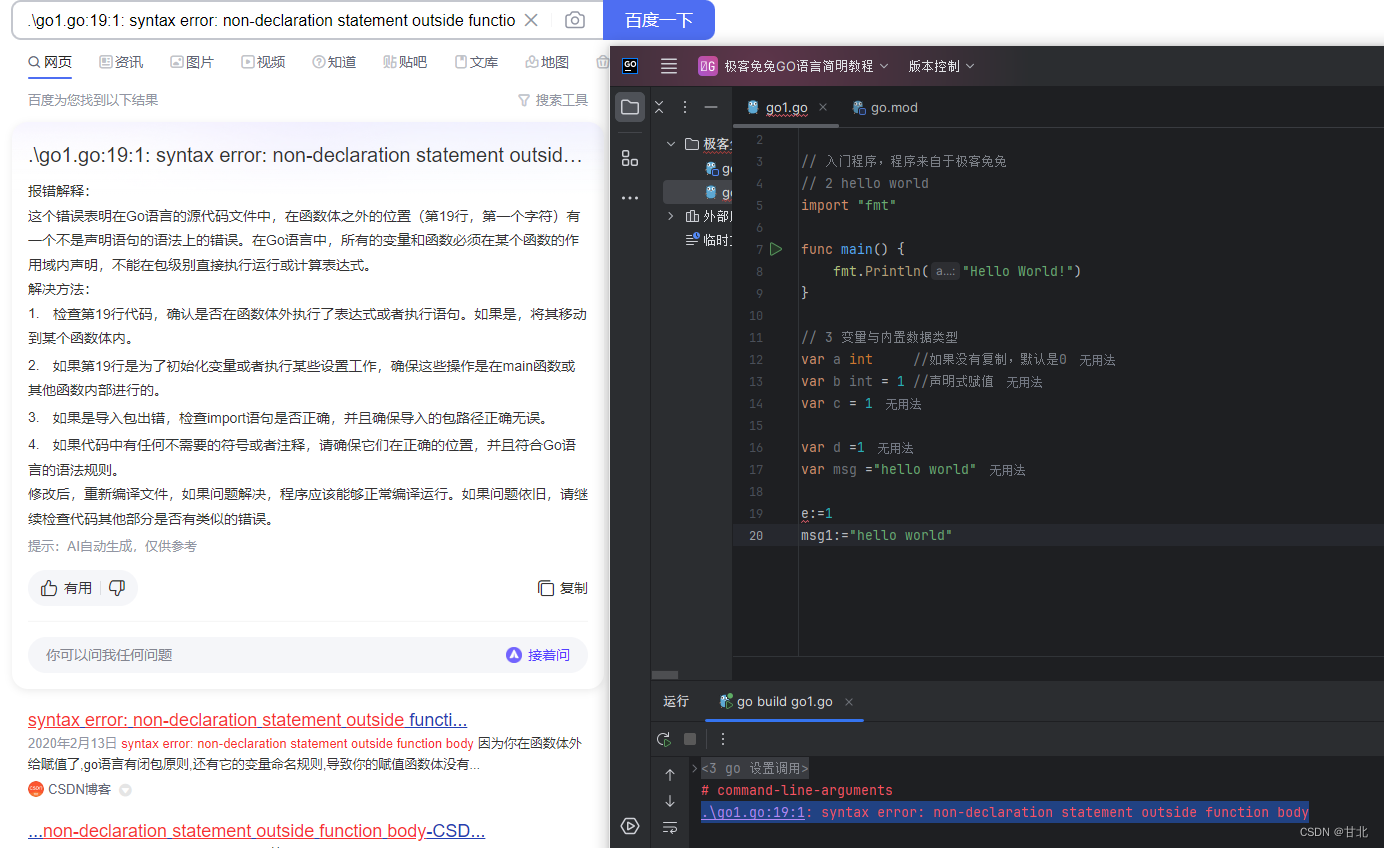Click the 复制 copy button

tap(563, 588)
